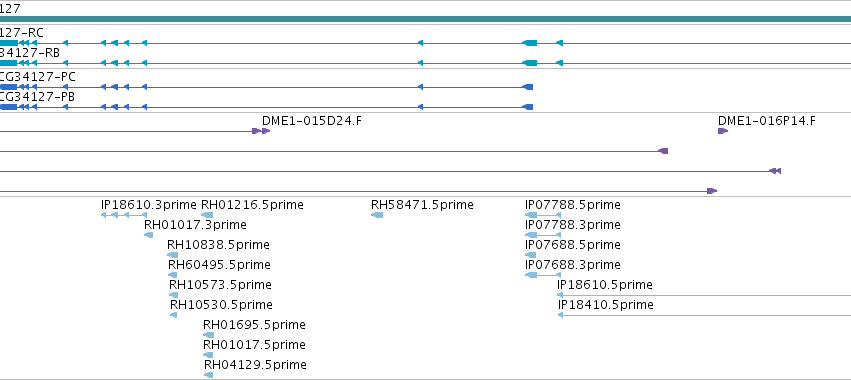Select the RH10530.5prime EST label
851x380 pixels.
(221, 305)
